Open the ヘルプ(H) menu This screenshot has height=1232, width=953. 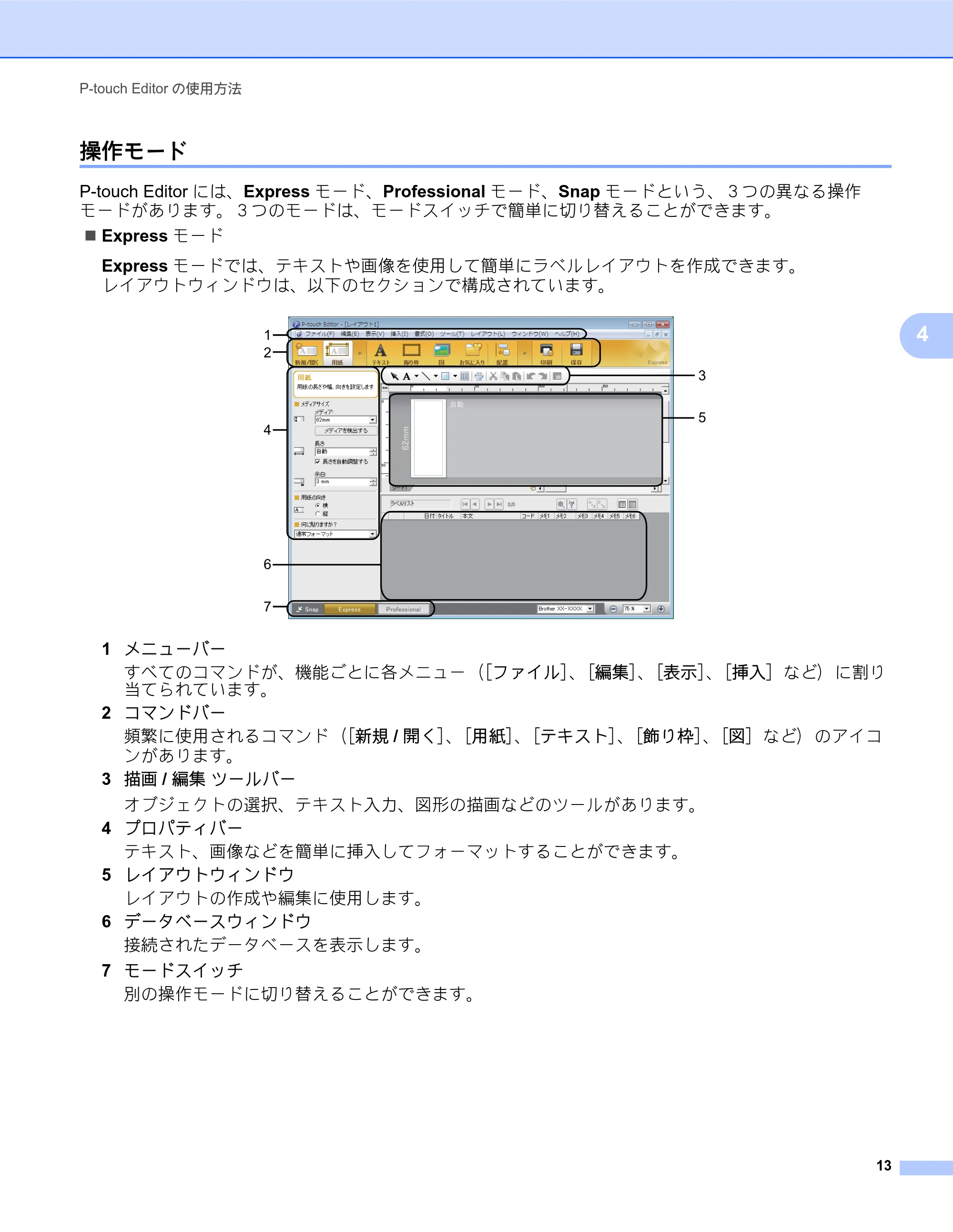568,334
